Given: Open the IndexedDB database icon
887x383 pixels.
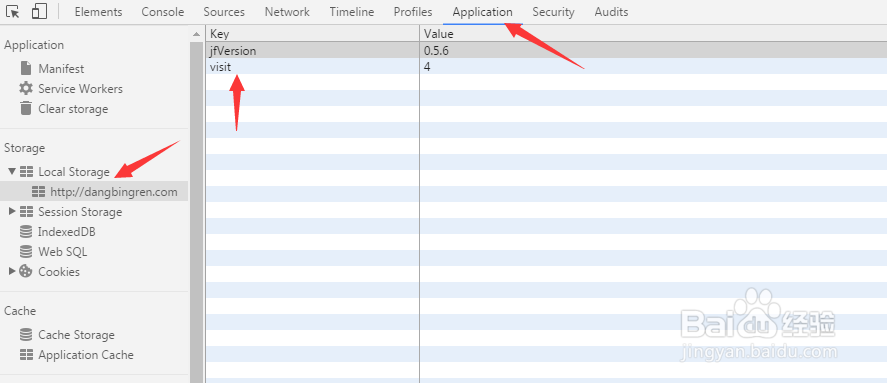Looking at the screenshot, I should tap(26, 231).
